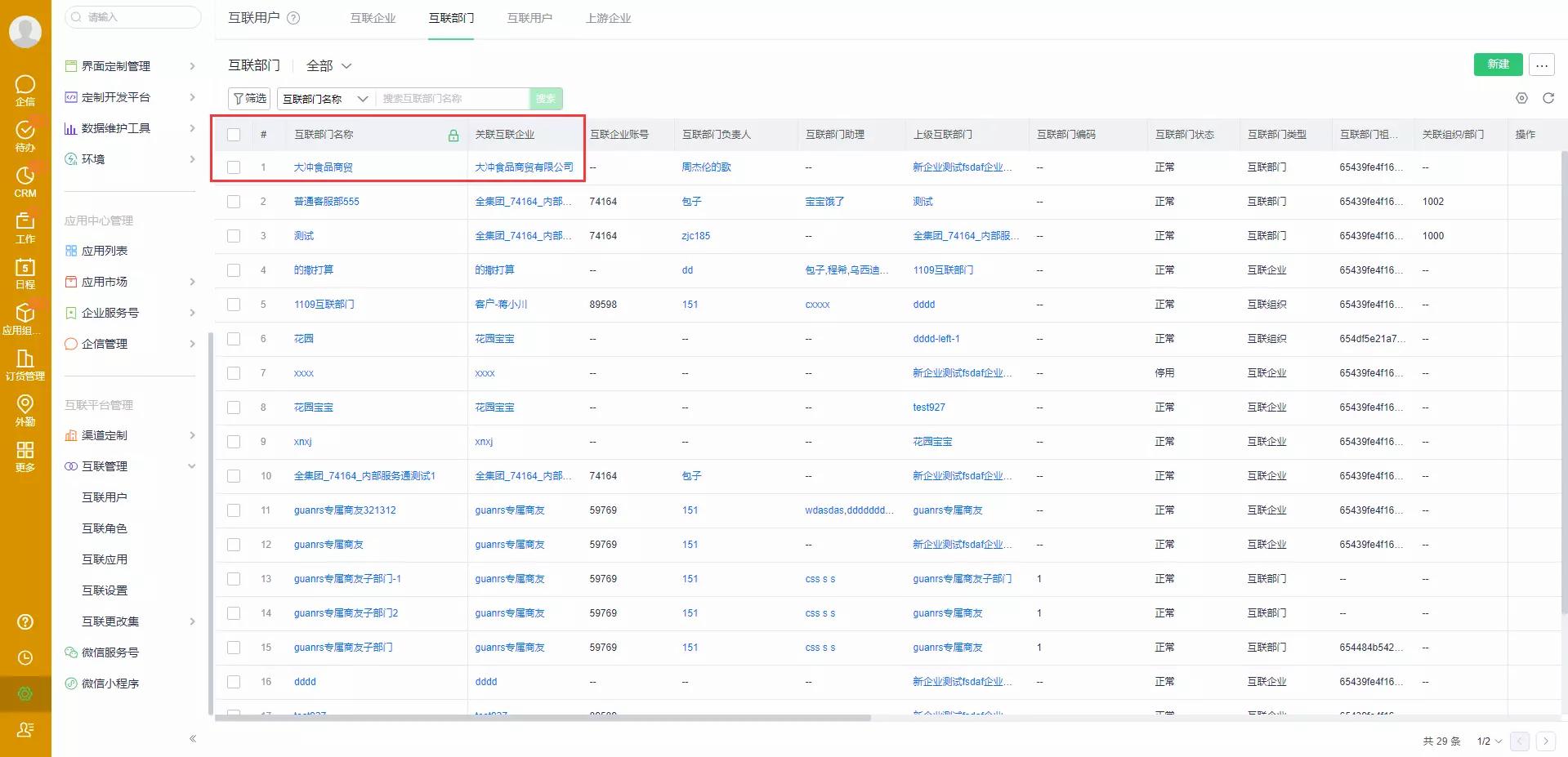Tick the checkbox for row 5 (1109互联部门)
Screen dimensions: 1568x757
[x=234, y=304]
